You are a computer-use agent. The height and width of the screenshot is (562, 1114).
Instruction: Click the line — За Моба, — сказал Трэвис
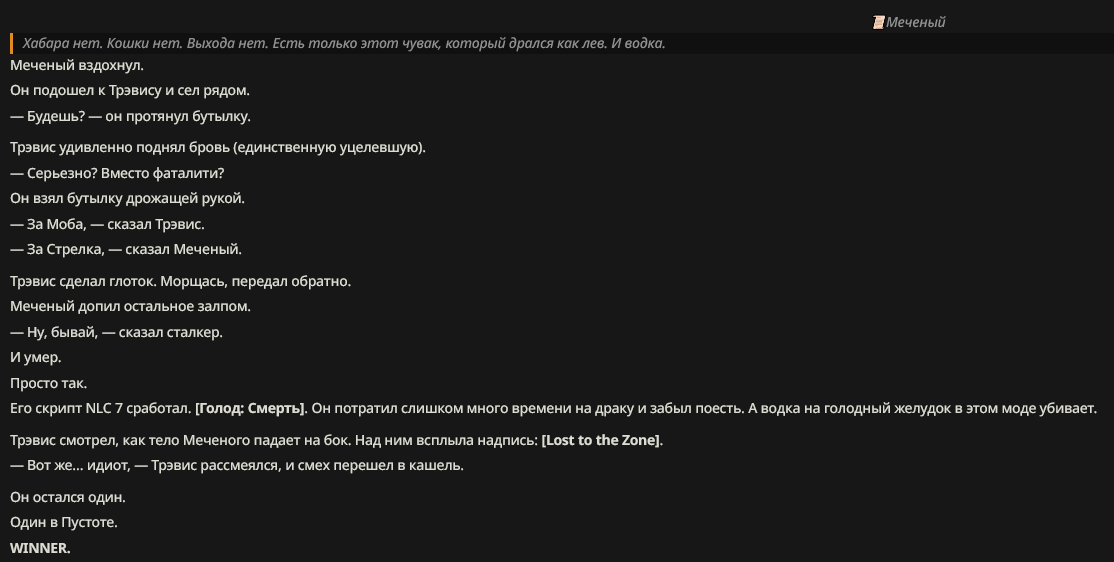[x=107, y=225]
